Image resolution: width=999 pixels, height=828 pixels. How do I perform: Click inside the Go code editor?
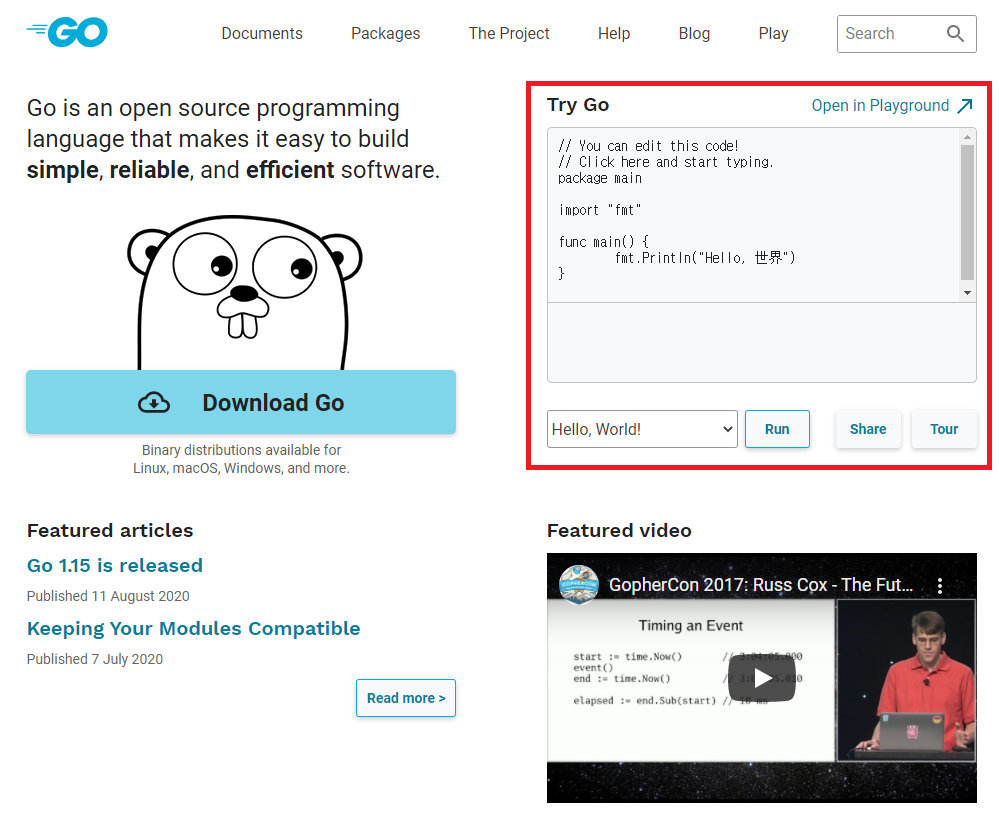point(754,215)
